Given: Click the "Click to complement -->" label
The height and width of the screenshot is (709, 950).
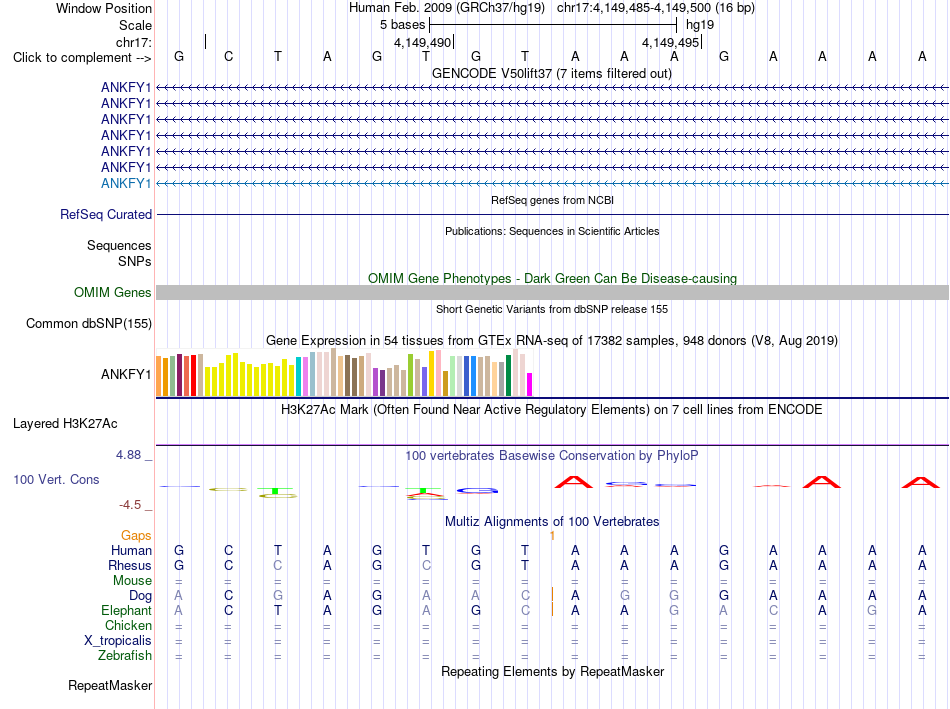Looking at the screenshot, I should click(82, 58).
